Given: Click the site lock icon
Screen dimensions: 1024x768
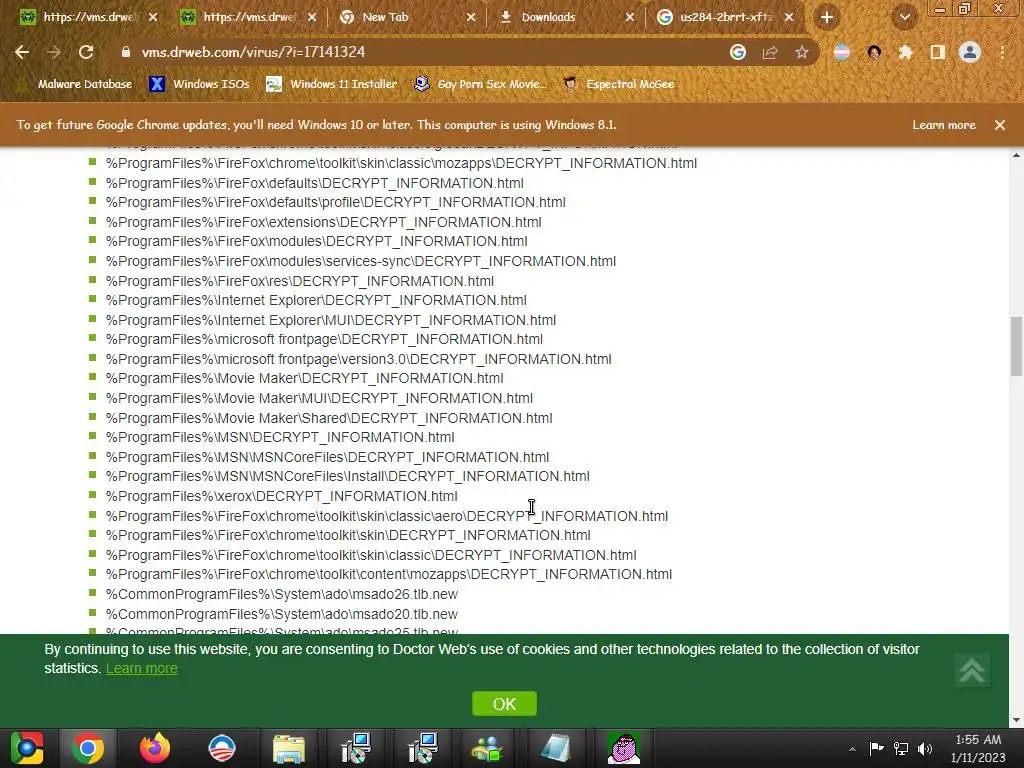Looking at the screenshot, I should tap(125, 52).
